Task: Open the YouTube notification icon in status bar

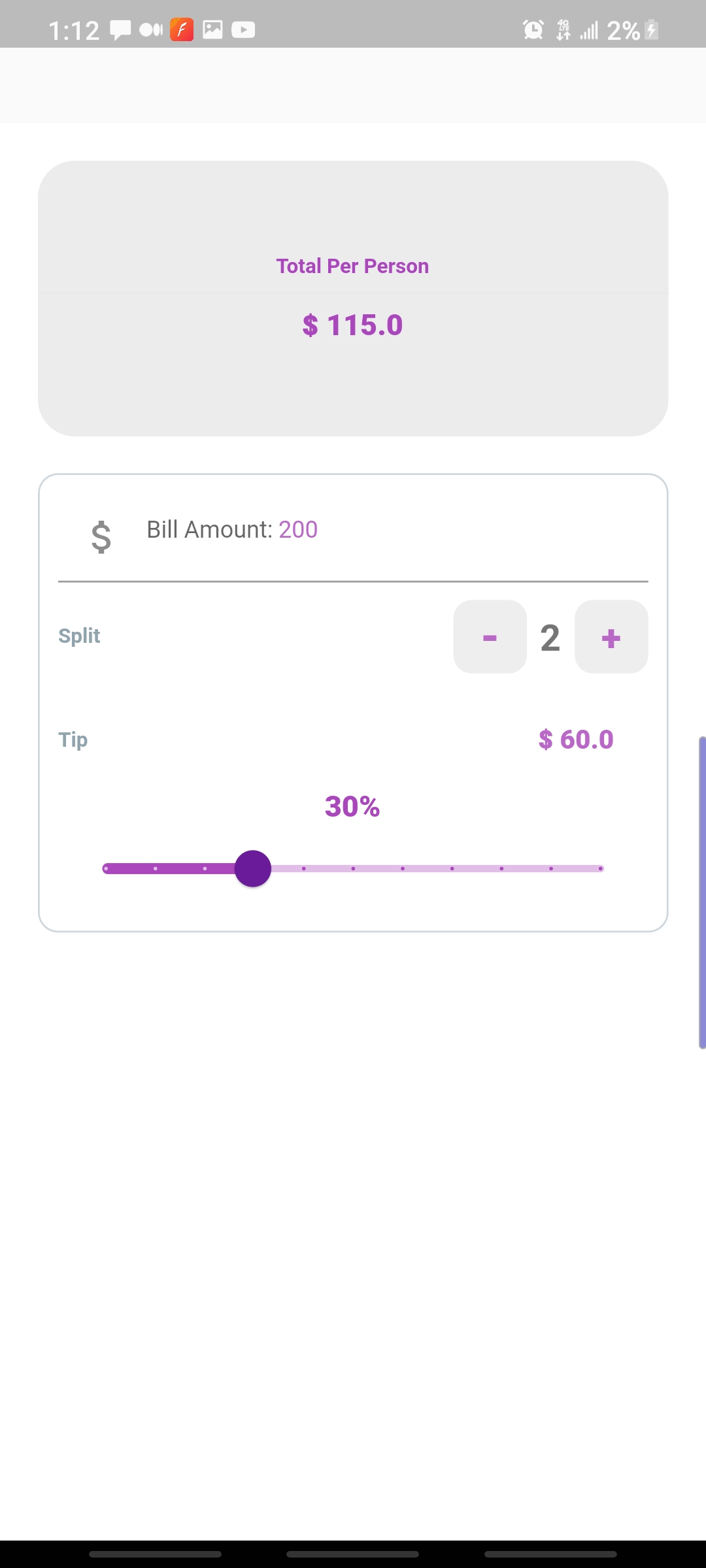Action: point(243,29)
